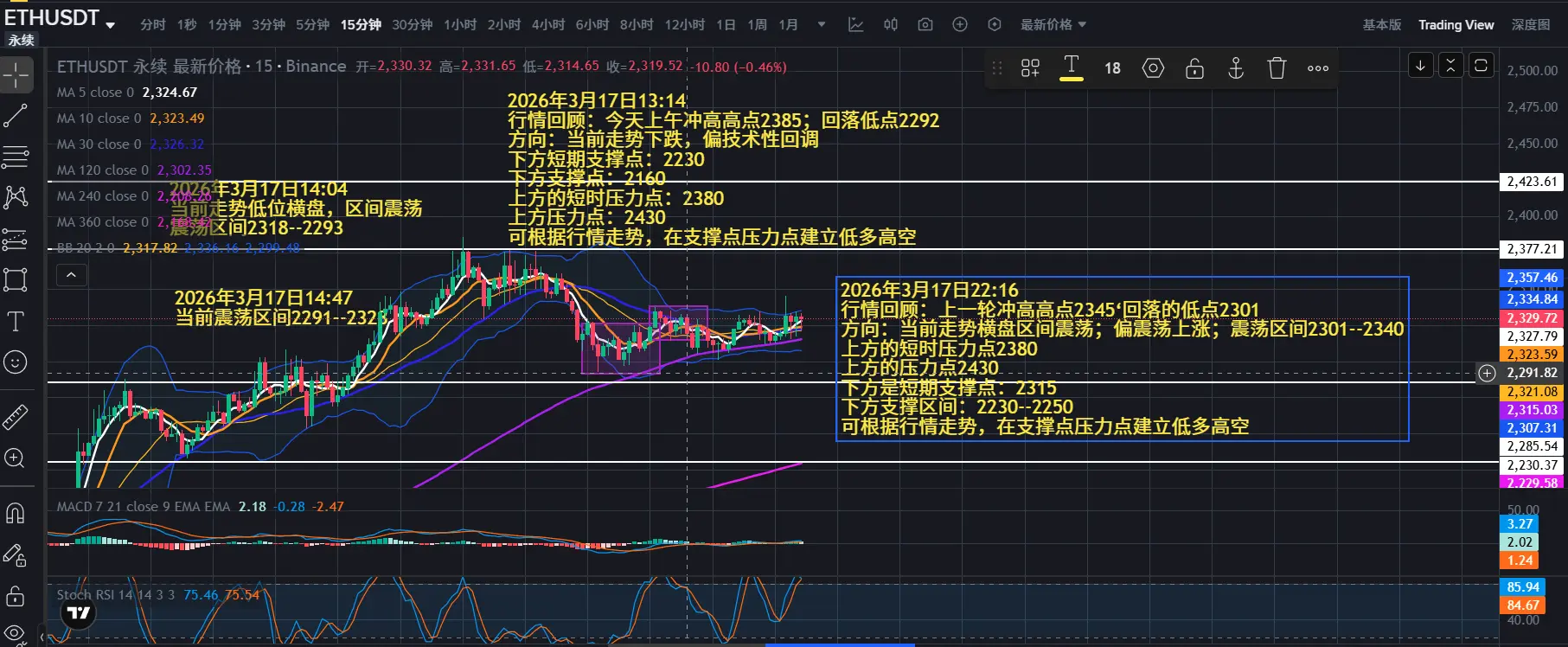
Task: Lock the selected text drawing
Action: pyautogui.click(x=1194, y=68)
